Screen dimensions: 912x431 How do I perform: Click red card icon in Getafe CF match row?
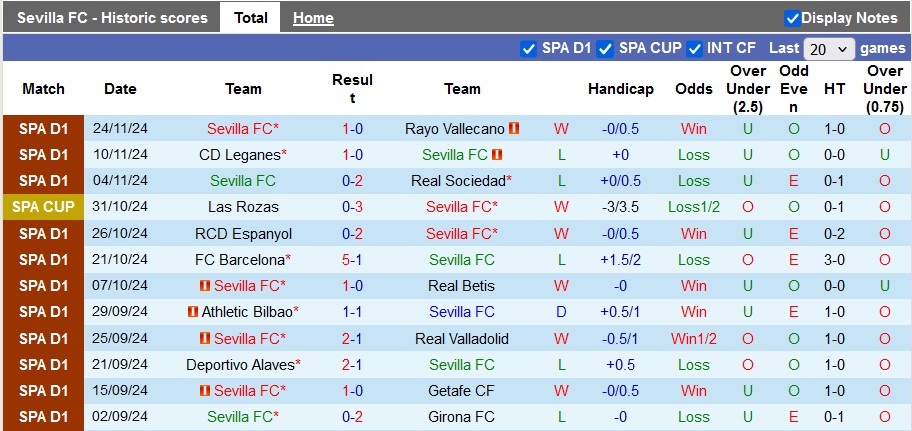point(205,391)
